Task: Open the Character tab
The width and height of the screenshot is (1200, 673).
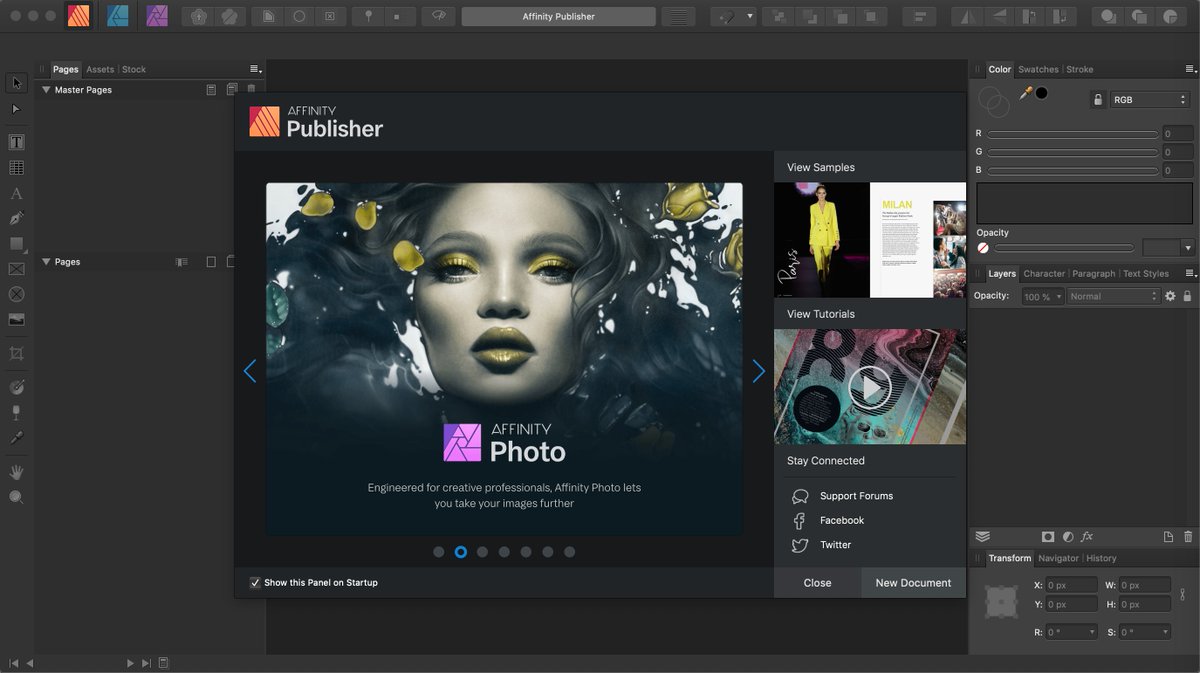Action: [1044, 273]
